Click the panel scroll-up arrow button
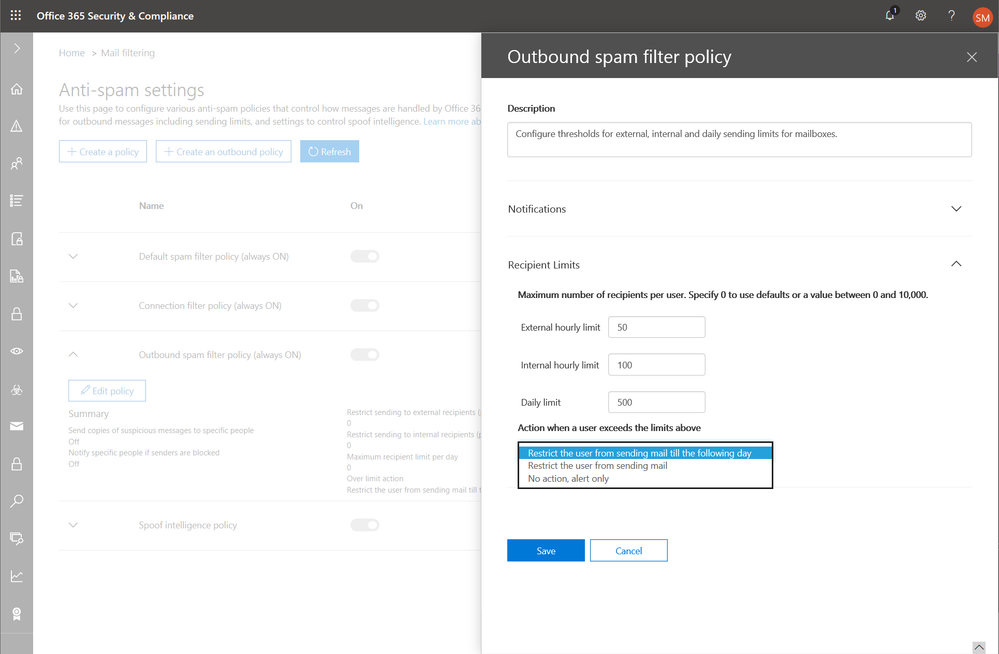This screenshot has height=654, width=999. pos(979,647)
